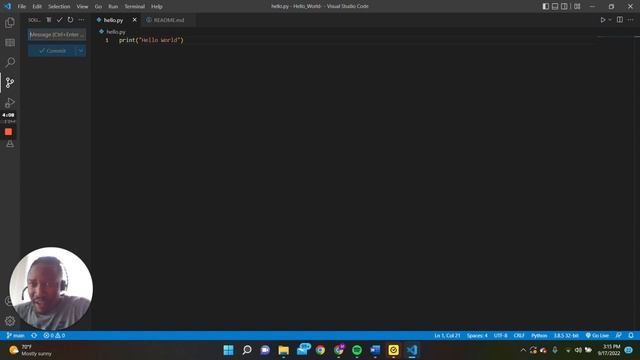
Task: Focus the commit message input field
Action: (x=57, y=35)
